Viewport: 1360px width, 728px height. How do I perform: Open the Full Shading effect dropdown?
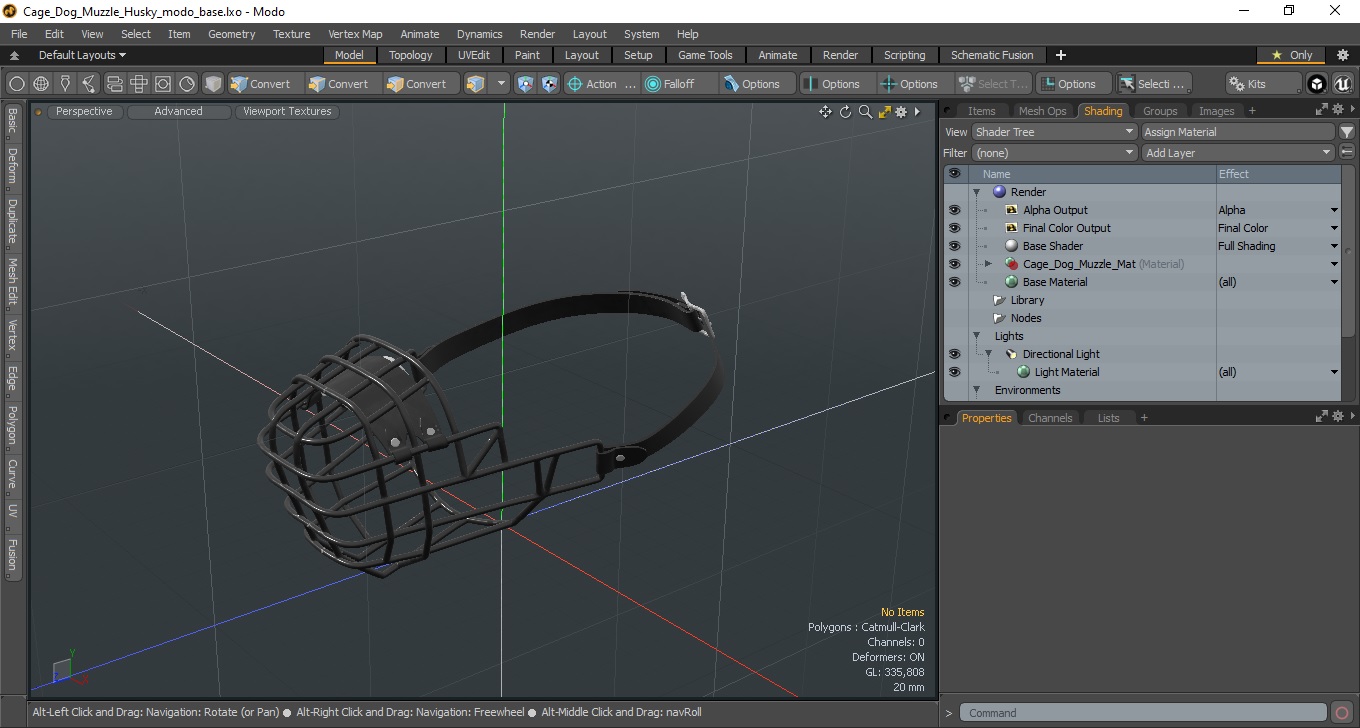click(1334, 246)
